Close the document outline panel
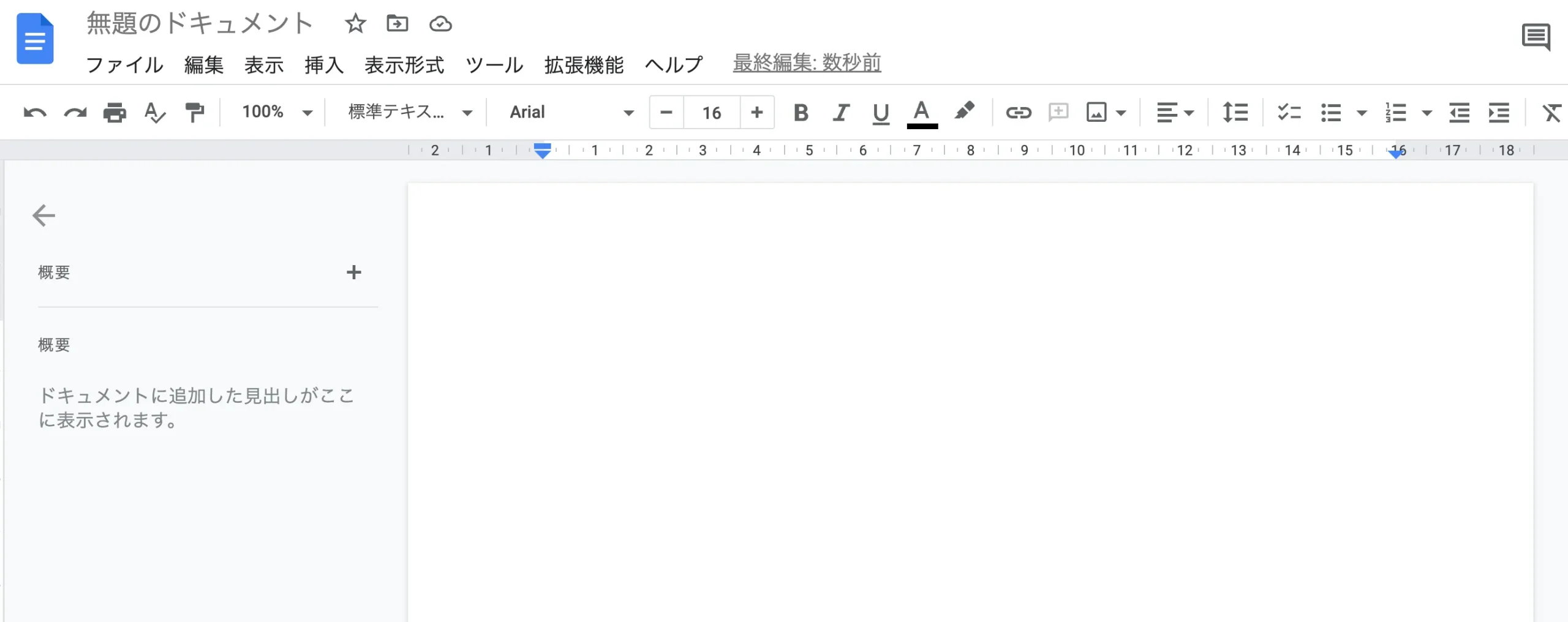1568x622 pixels. pyautogui.click(x=43, y=215)
